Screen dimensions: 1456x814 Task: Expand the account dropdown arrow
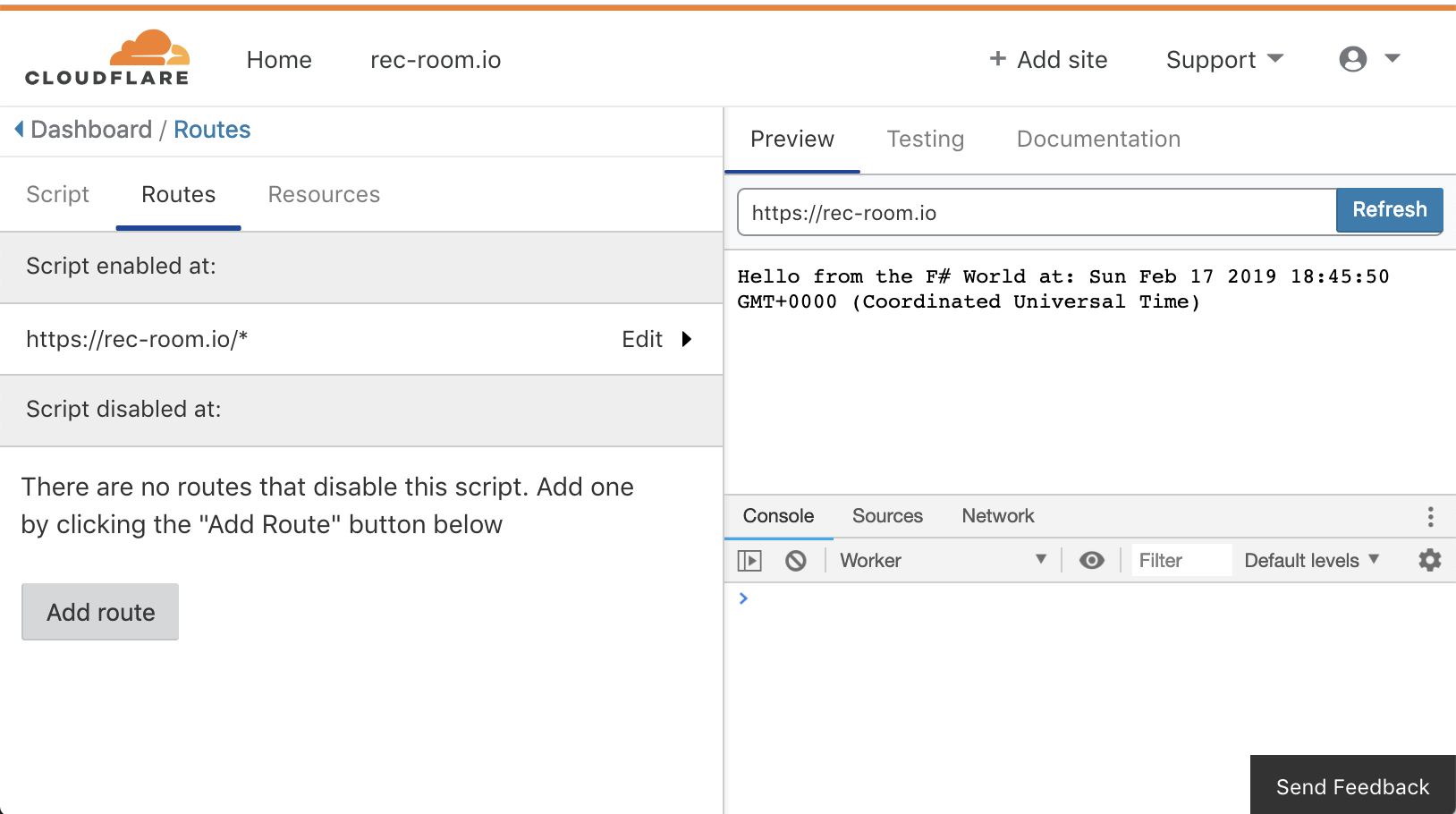1392,58
